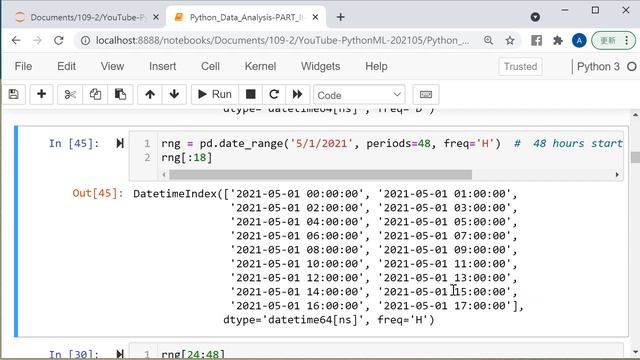
Task: Click the tab search down-arrow icon
Action: (535, 17)
